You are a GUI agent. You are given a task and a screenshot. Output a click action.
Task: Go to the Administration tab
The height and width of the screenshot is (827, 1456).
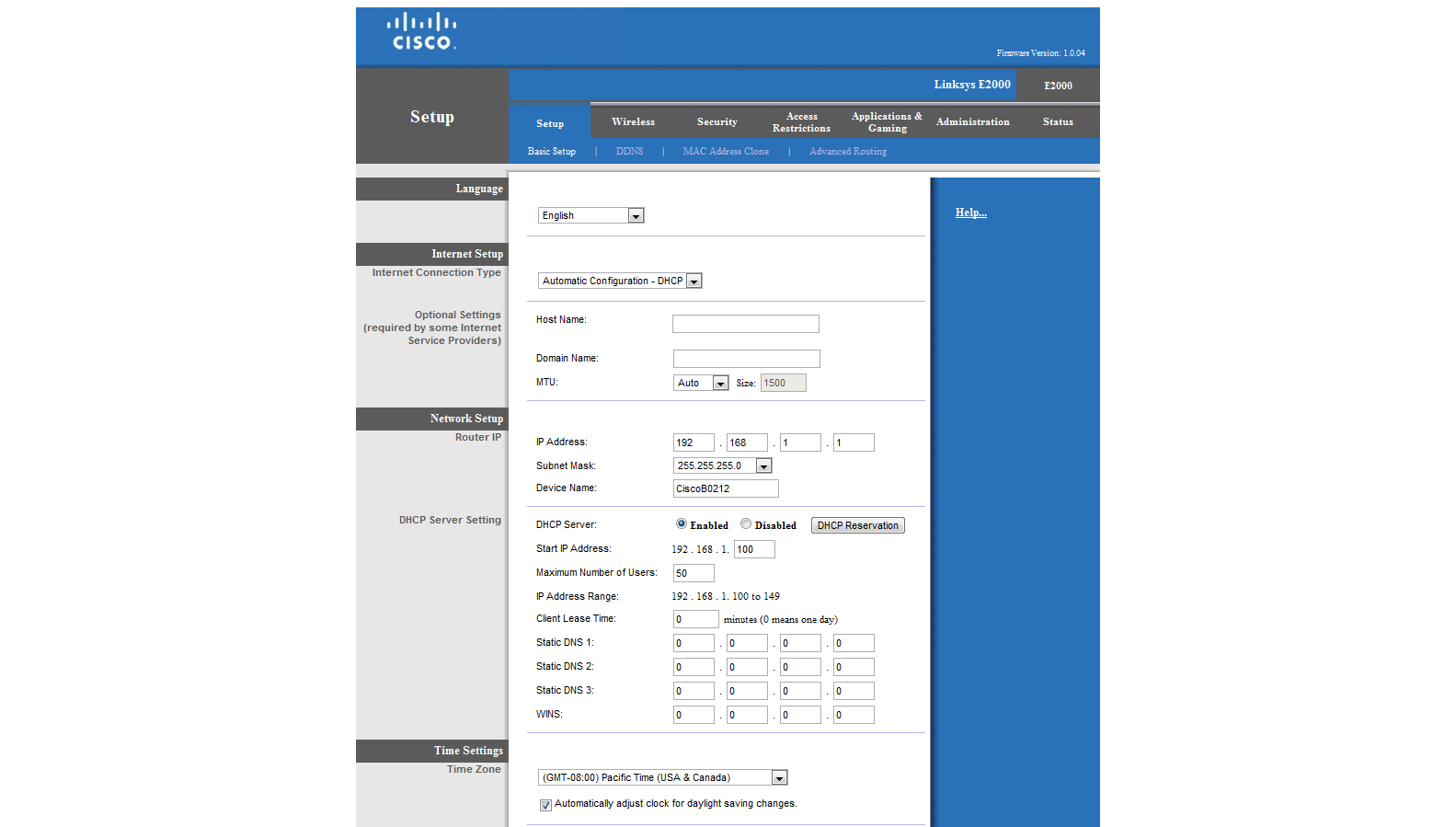coord(972,121)
